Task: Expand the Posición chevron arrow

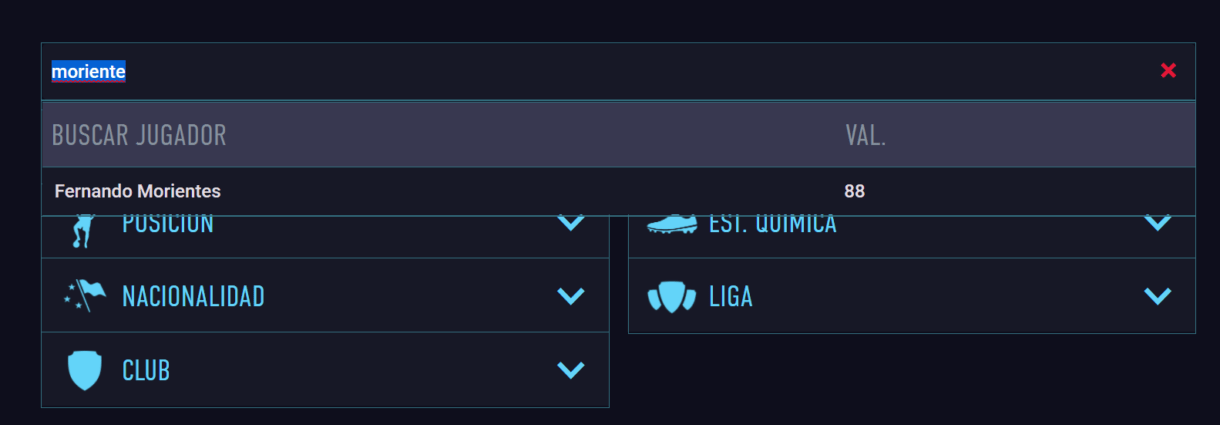Action: tap(570, 223)
